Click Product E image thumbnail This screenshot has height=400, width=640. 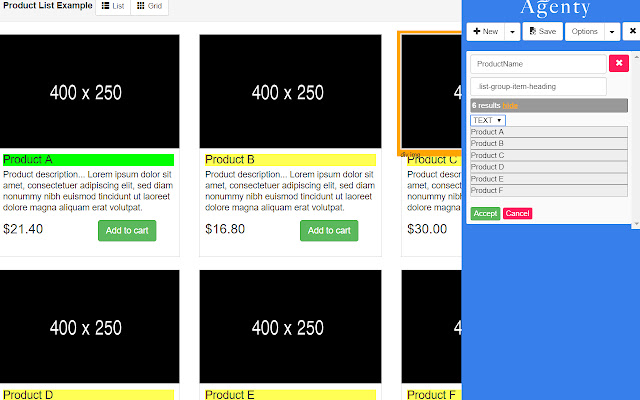290,327
